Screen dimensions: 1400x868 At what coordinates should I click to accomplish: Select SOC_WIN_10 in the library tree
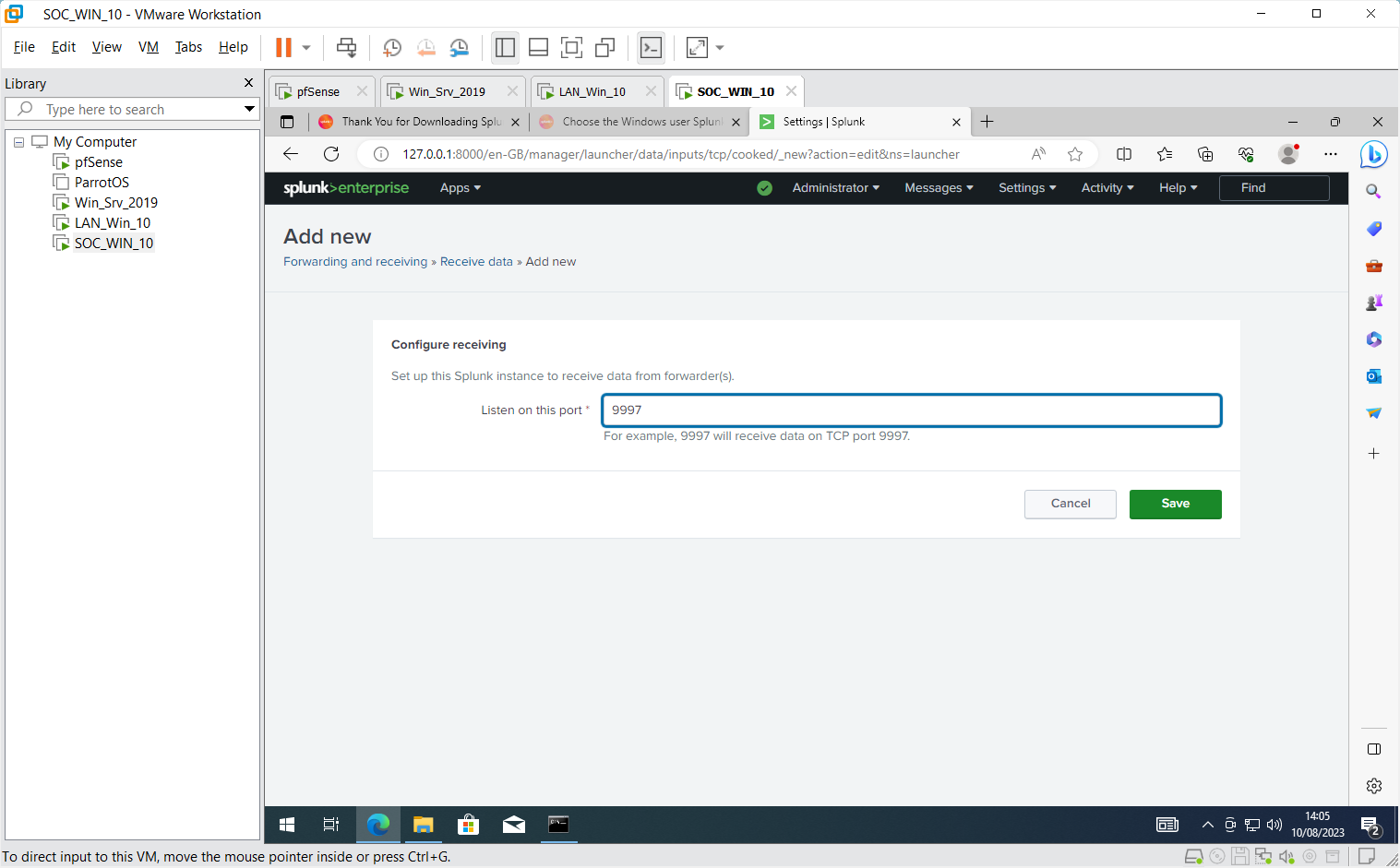(114, 244)
